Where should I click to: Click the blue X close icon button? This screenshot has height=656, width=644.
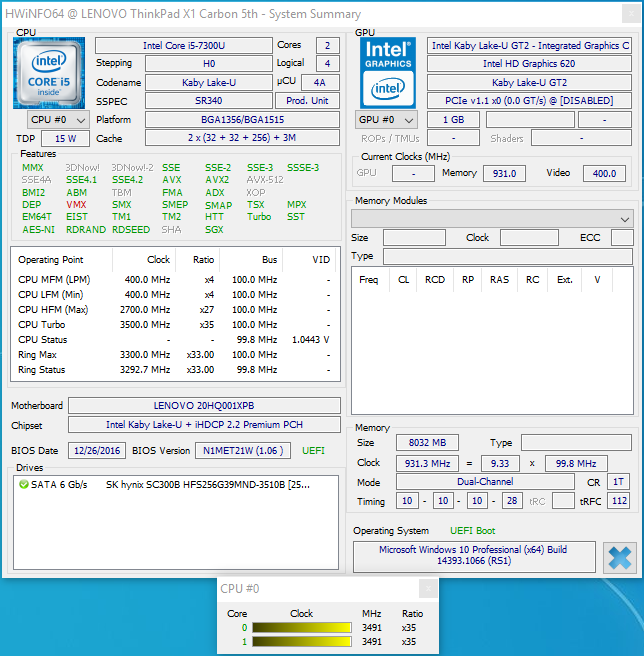pos(619,558)
